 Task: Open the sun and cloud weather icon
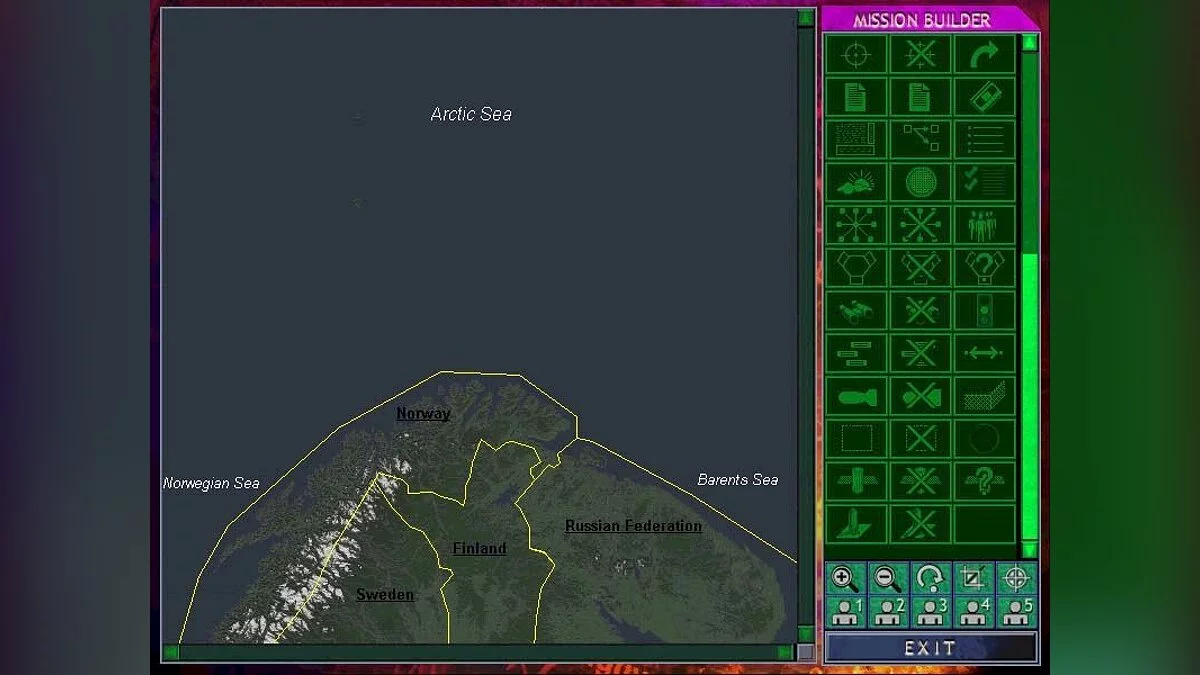[x=856, y=182]
